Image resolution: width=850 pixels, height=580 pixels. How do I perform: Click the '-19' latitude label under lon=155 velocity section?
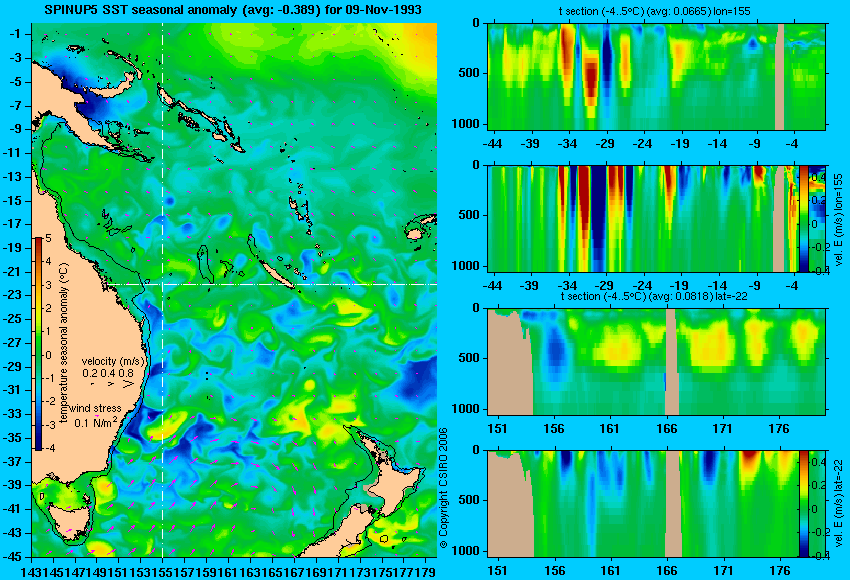[x=680, y=285]
